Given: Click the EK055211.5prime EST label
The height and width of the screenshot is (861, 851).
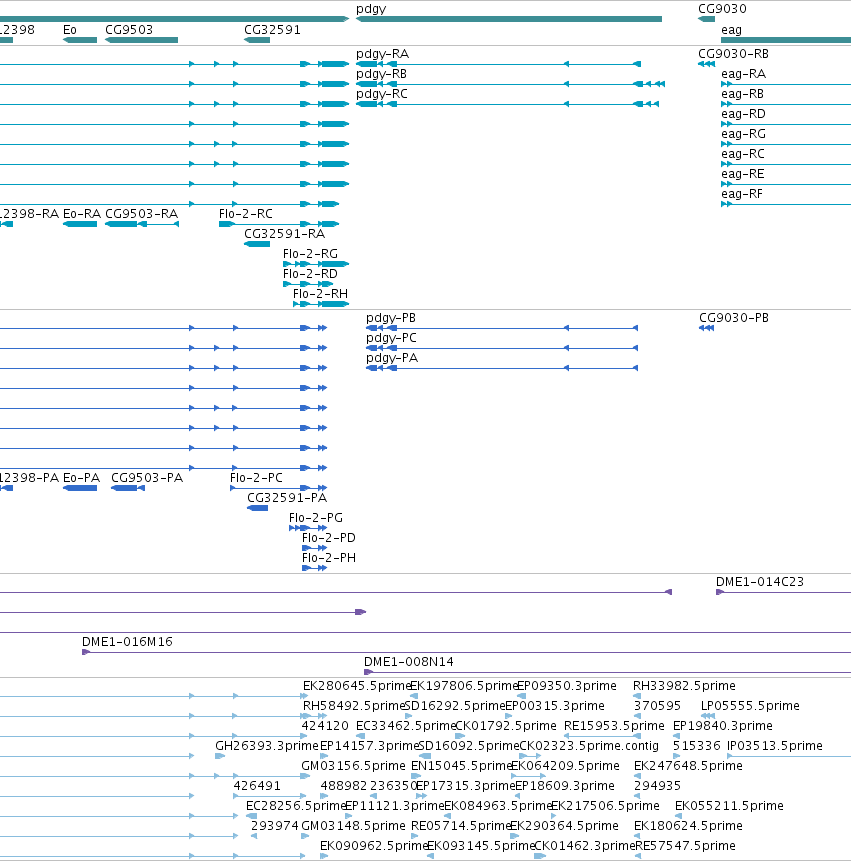Looking at the screenshot, I should point(729,806).
